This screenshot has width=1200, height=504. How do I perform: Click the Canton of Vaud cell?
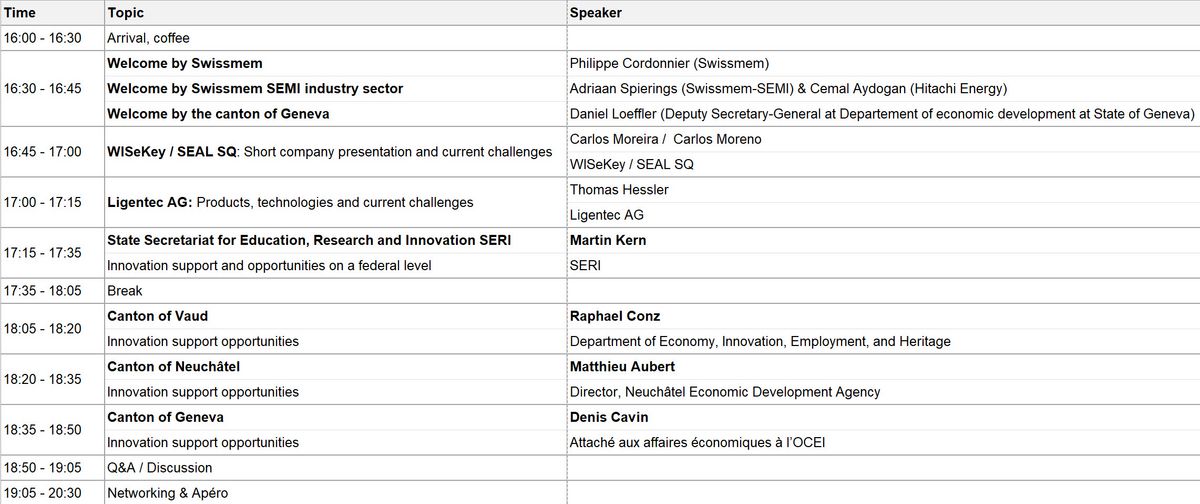157,316
